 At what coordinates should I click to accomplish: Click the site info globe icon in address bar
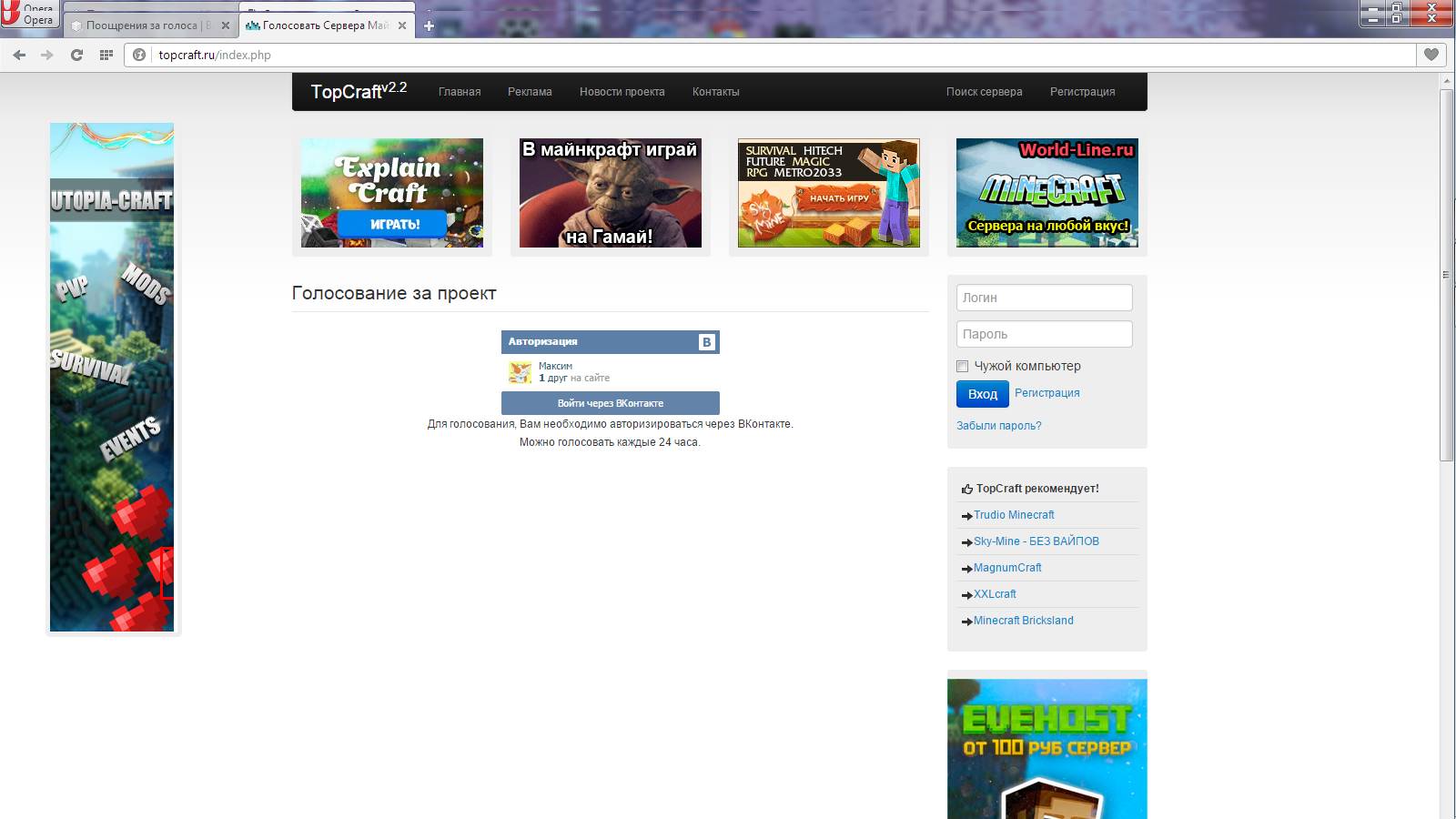click(139, 55)
